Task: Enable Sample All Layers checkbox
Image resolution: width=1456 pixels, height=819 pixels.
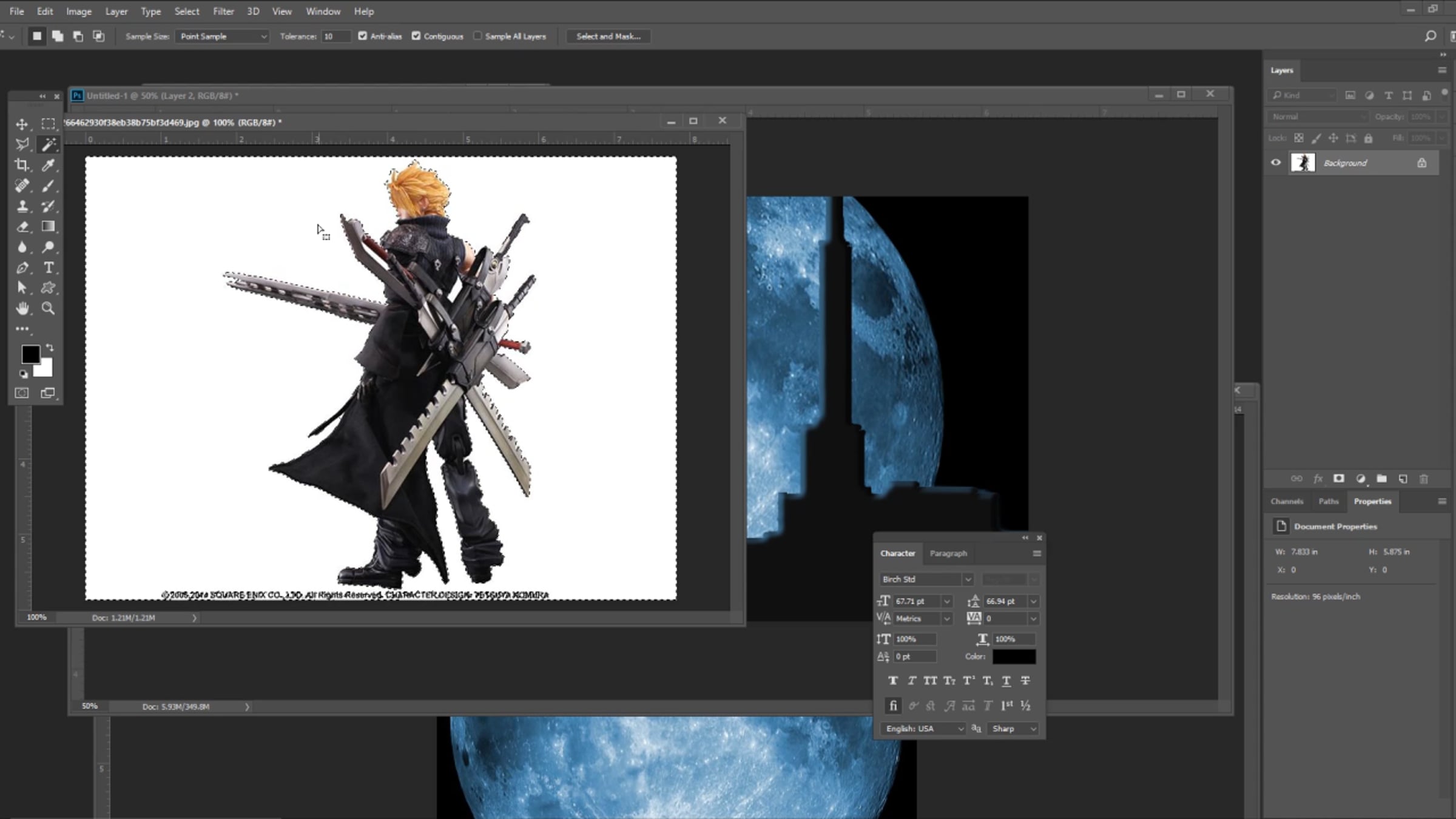Action: (x=477, y=36)
